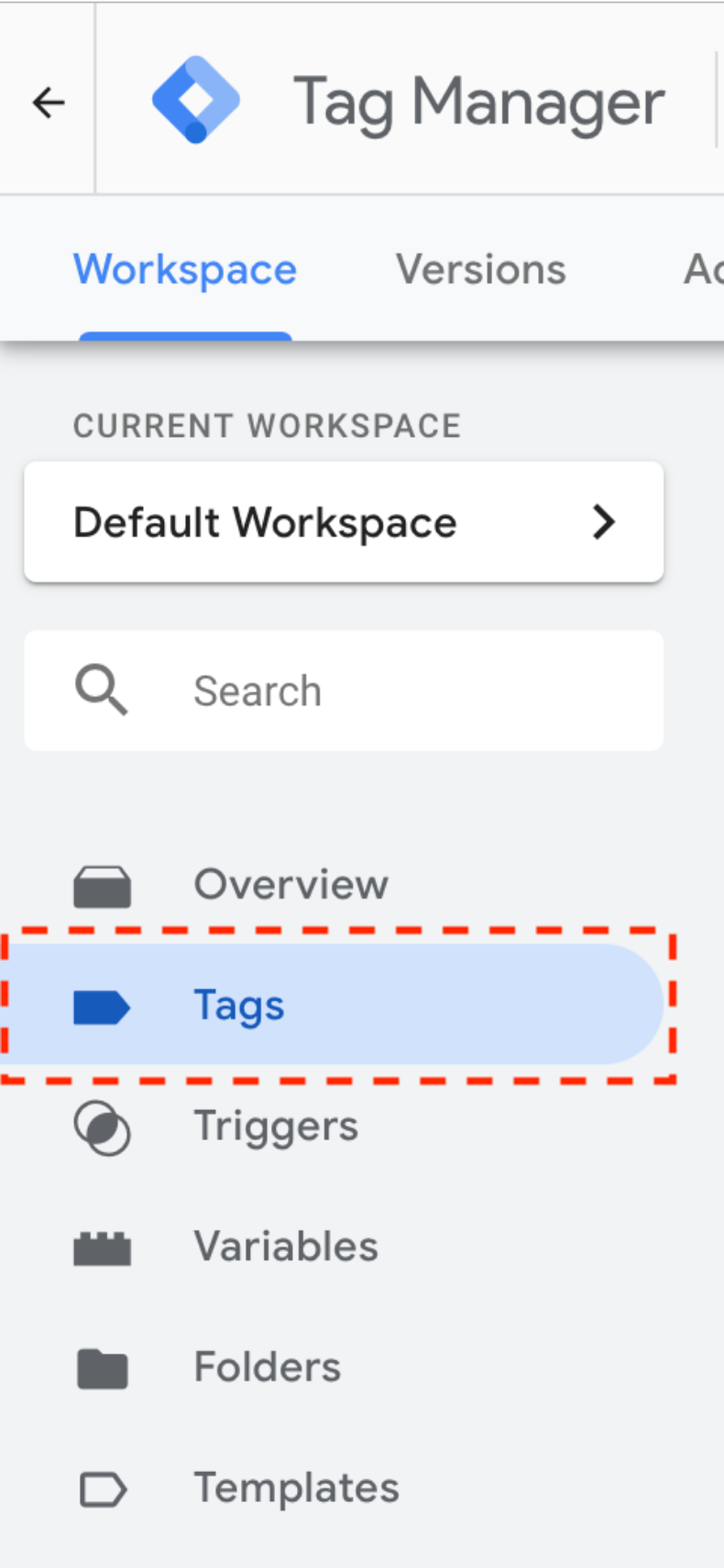Click the Tag Manager diamond logo
This screenshot has width=724, height=1568.
[195, 100]
